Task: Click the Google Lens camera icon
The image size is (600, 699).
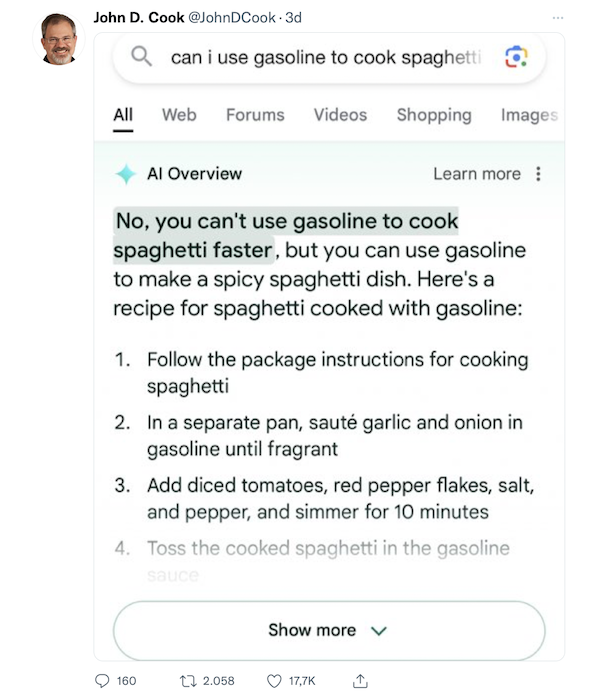Action: tap(516, 57)
